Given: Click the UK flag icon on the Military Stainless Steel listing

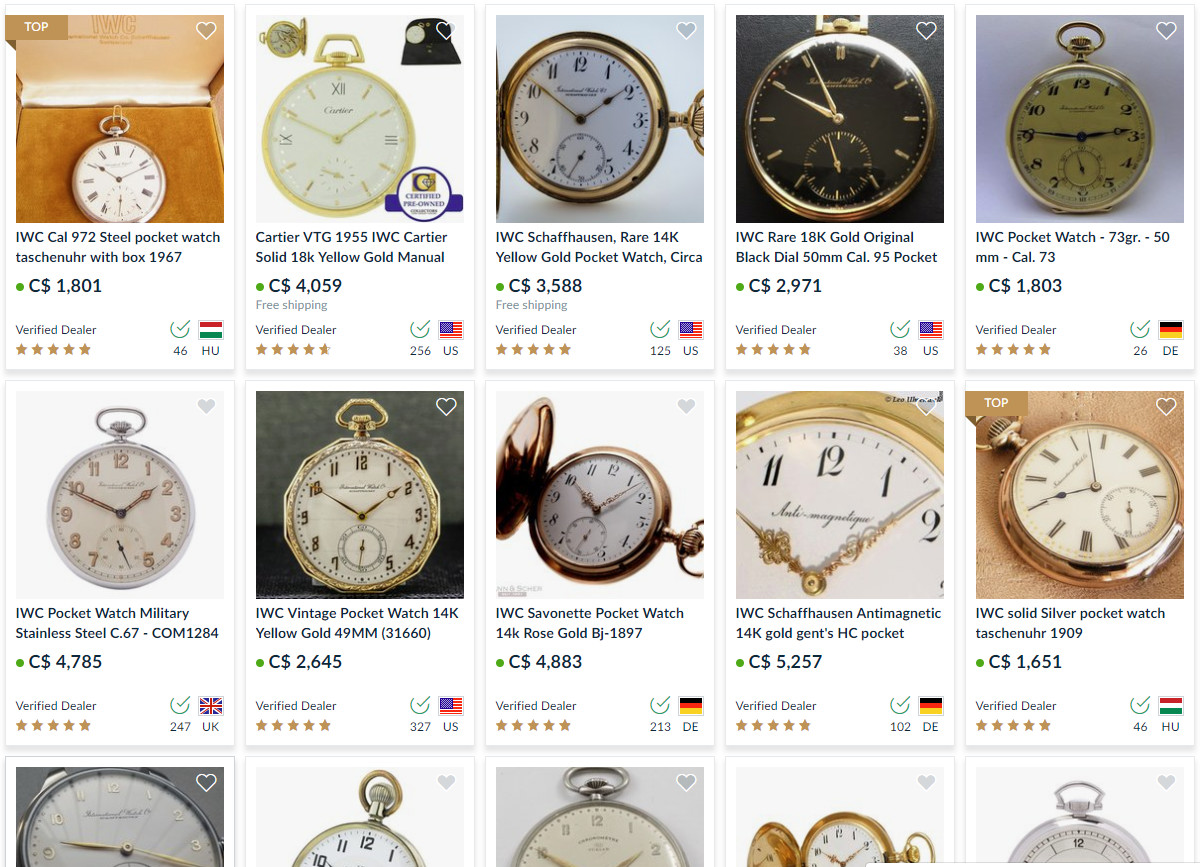Looking at the screenshot, I should click(x=210, y=706).
